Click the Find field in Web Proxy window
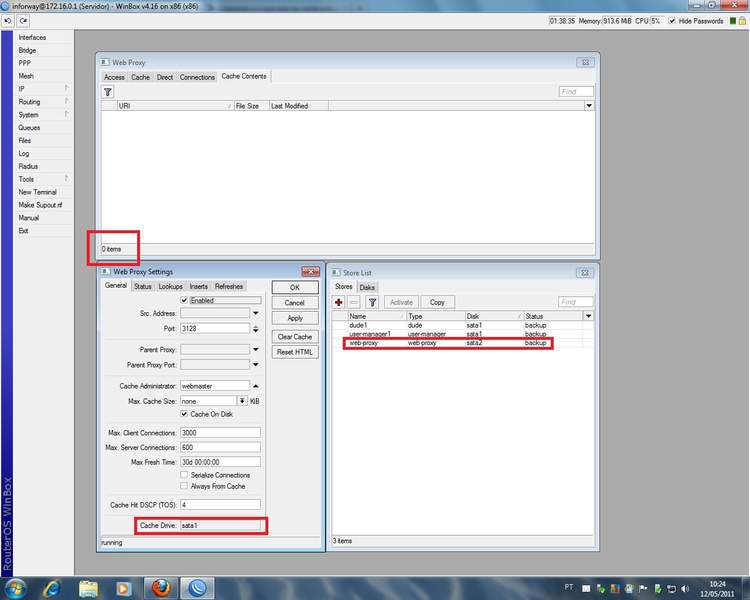750x600 pixels. (576, 91)
